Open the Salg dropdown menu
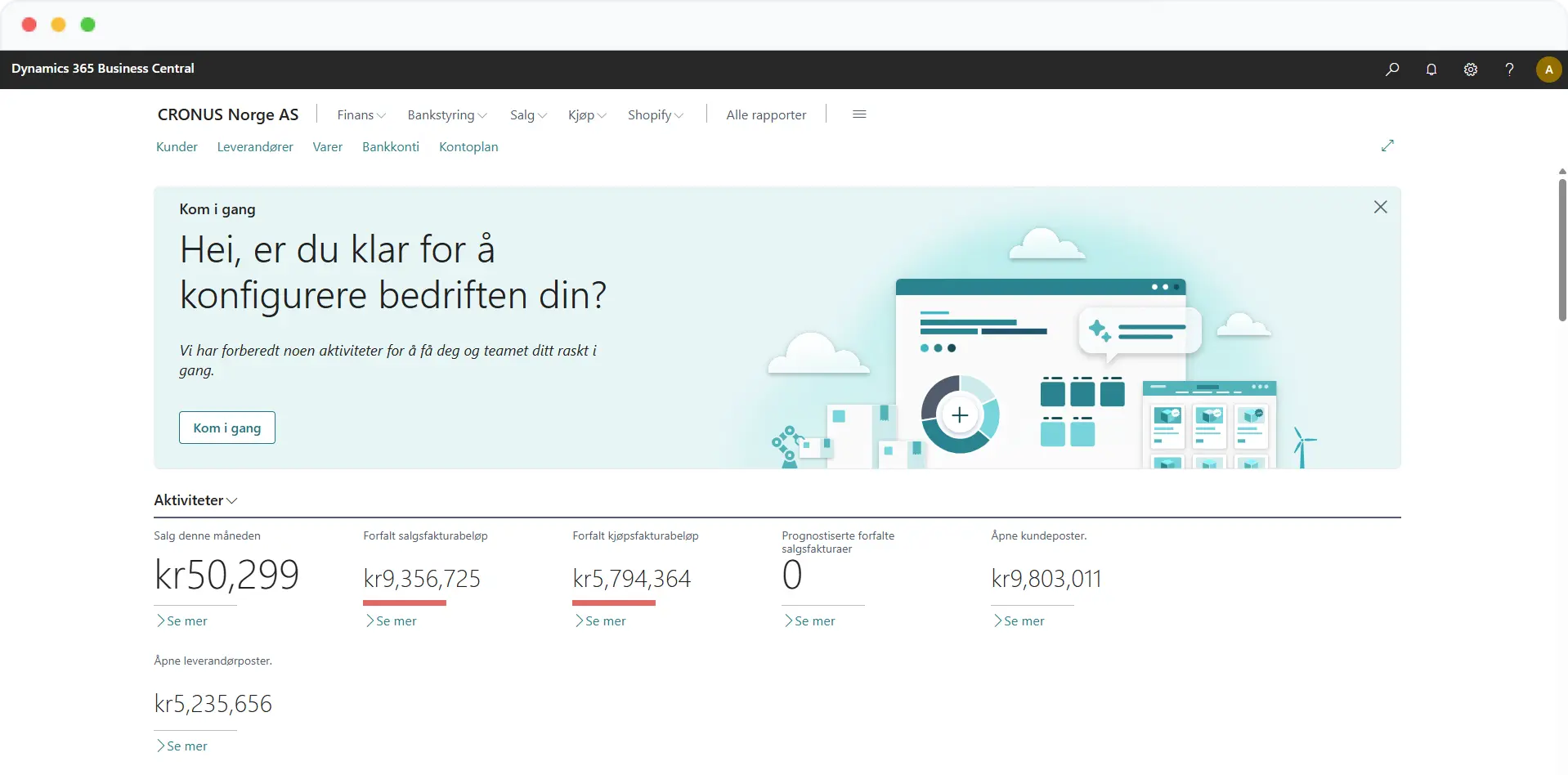The width and height of the screenshot is (1568, 775). [527, 115]
